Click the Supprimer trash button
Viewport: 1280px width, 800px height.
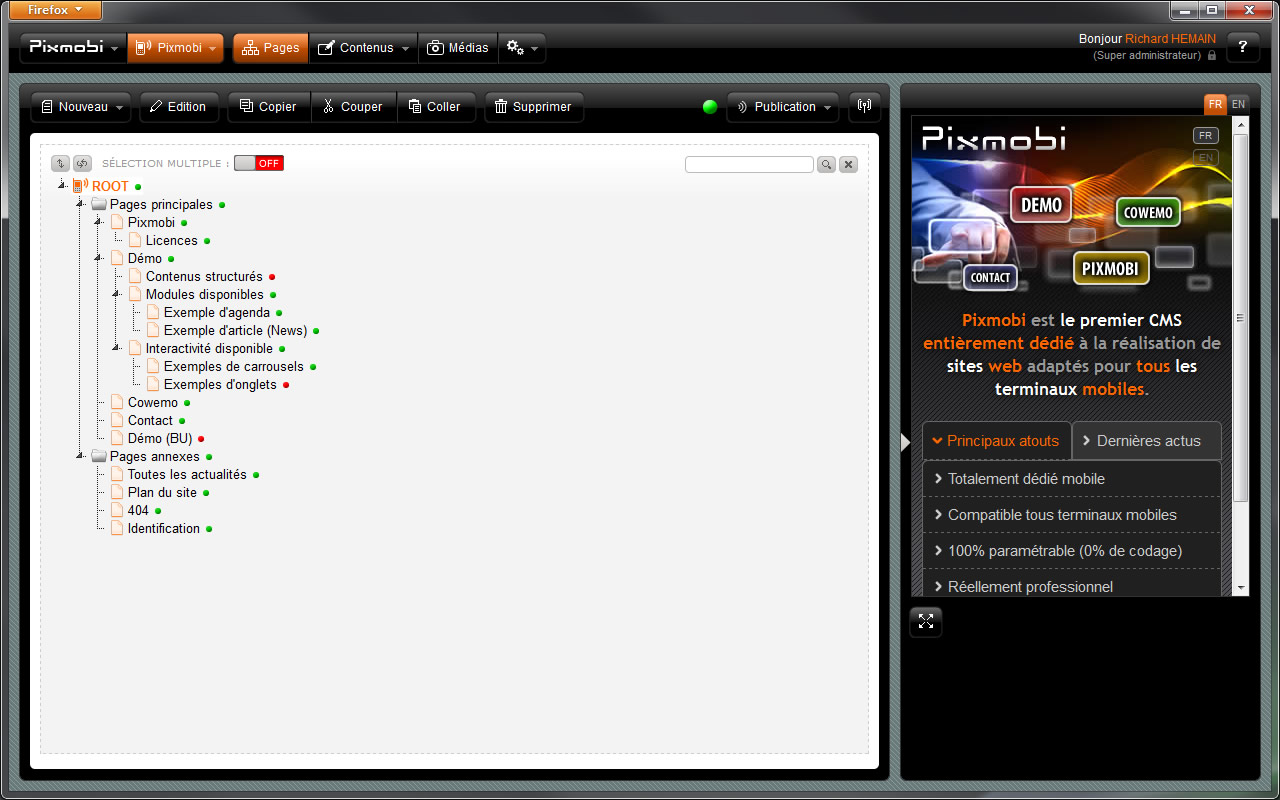pos(534,107)
